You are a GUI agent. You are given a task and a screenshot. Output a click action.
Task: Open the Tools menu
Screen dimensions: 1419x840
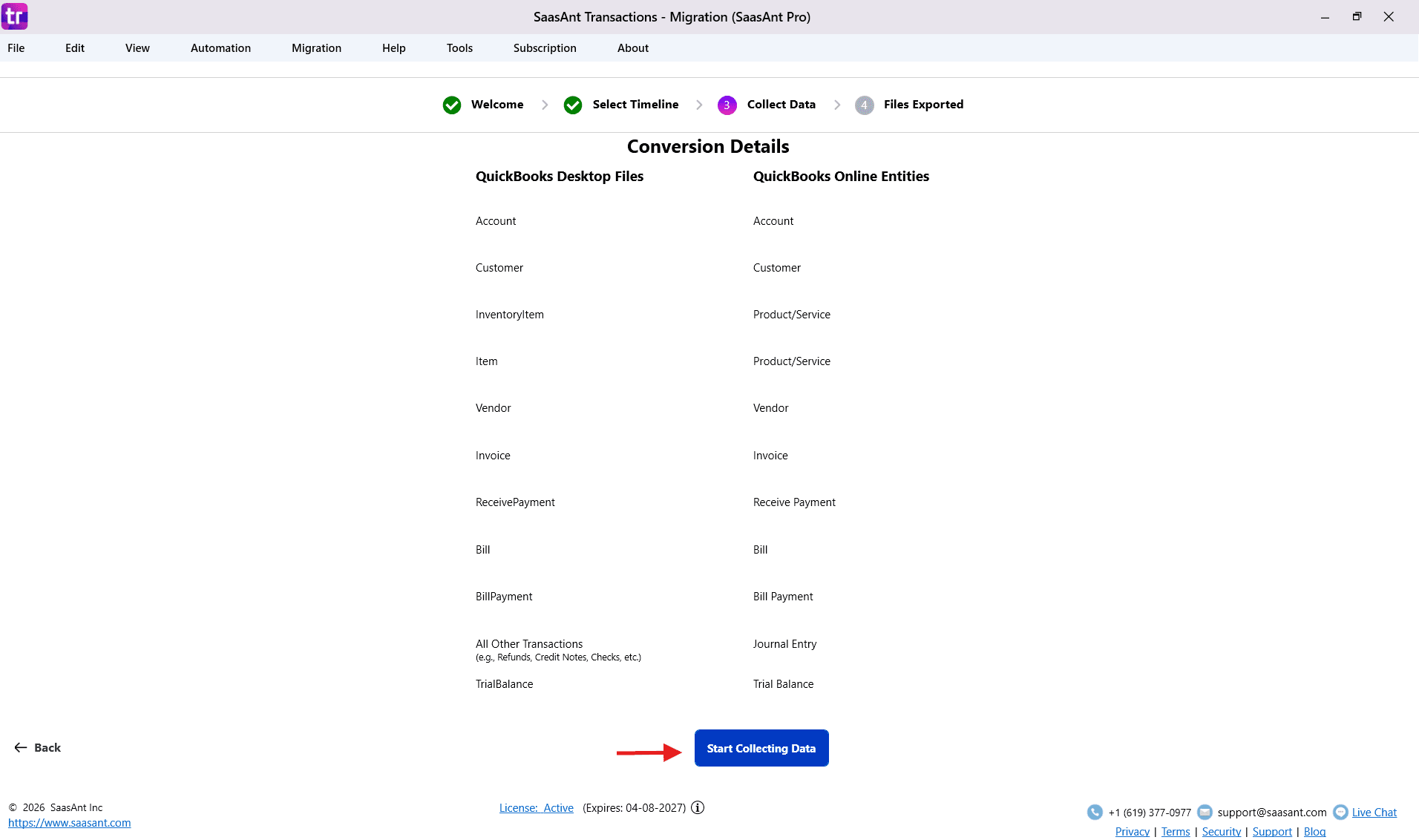(459, 48)
